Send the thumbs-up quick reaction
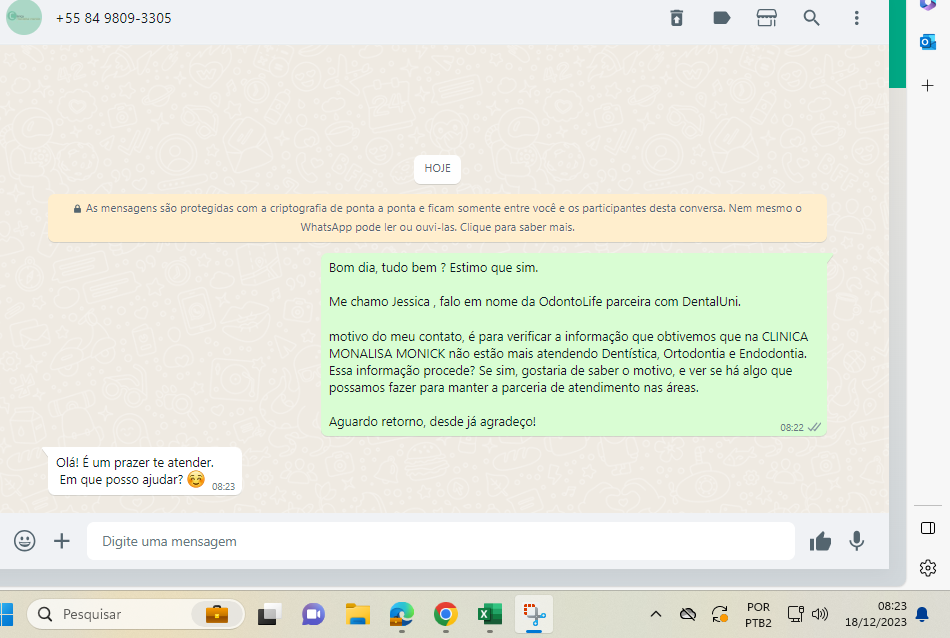Screen dimensions: 950x638 [x=821, y=541]
